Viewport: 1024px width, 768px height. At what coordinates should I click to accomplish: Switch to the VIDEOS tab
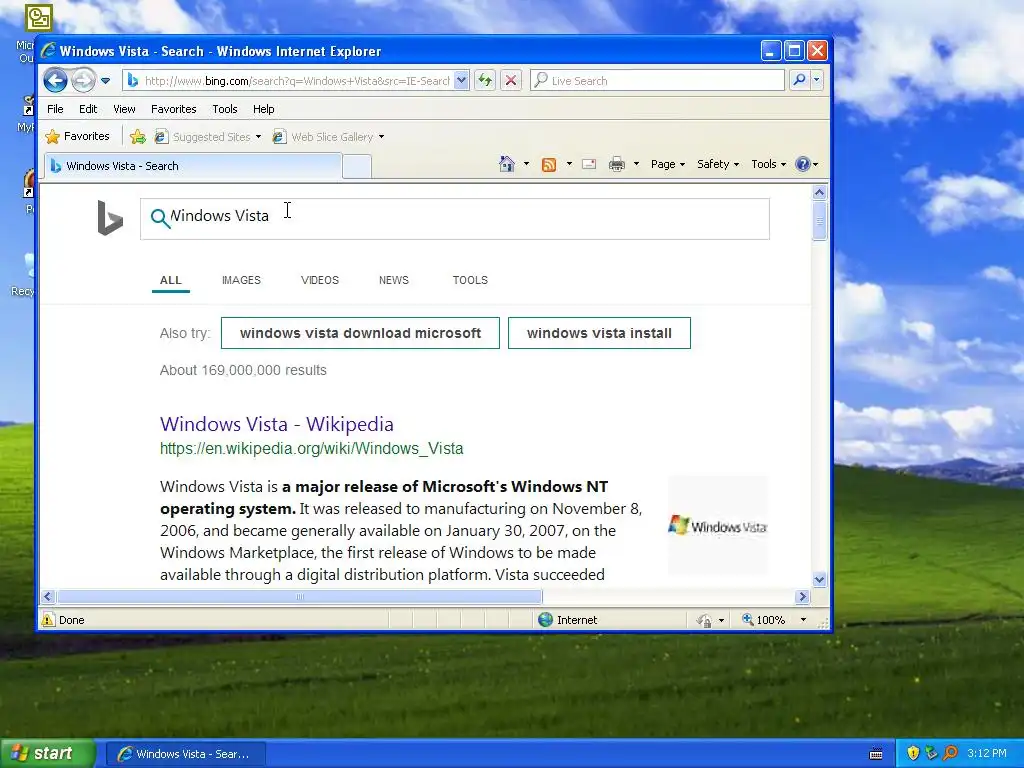pos(320,280)
